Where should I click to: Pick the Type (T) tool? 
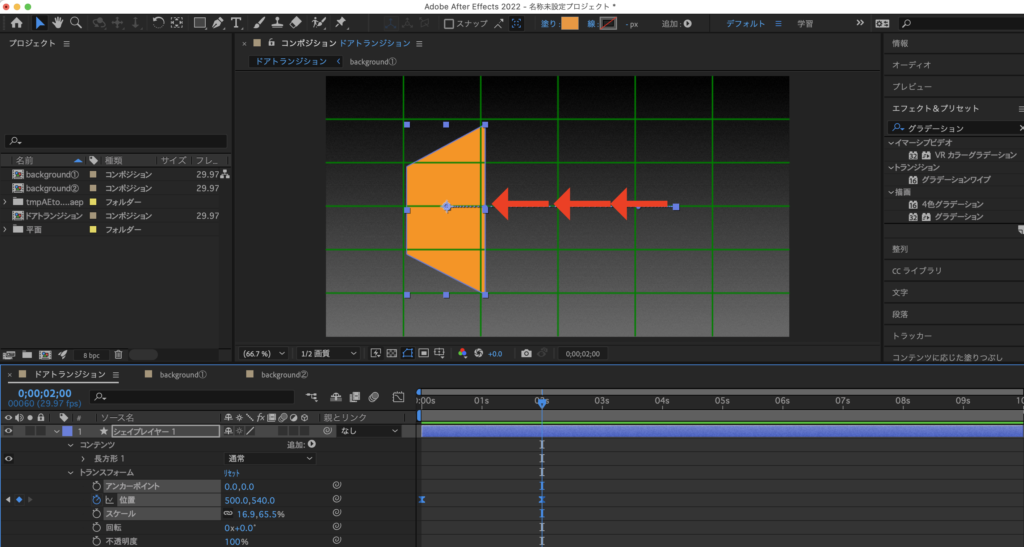click(236, 23)
